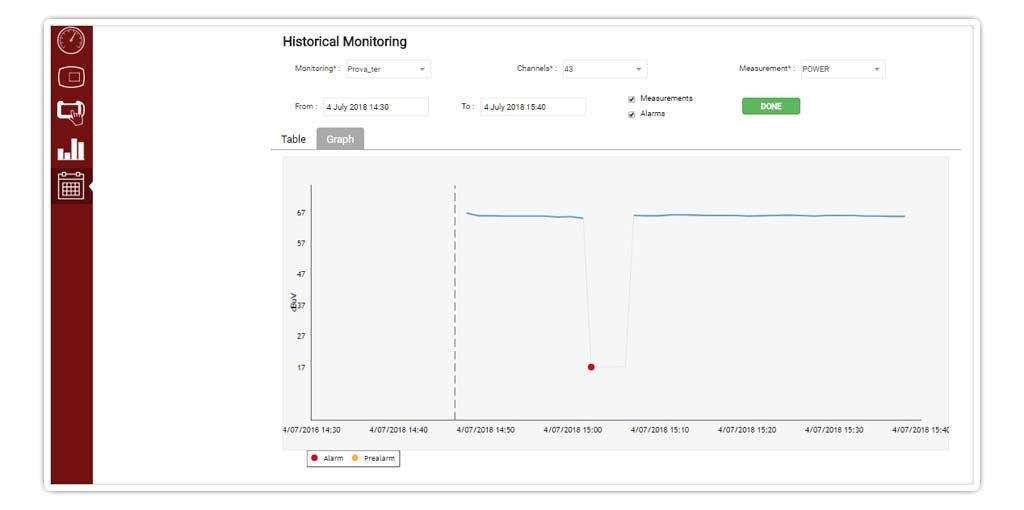Click the green DONE button
This screenshot has width=1024, height=510.
771,106
